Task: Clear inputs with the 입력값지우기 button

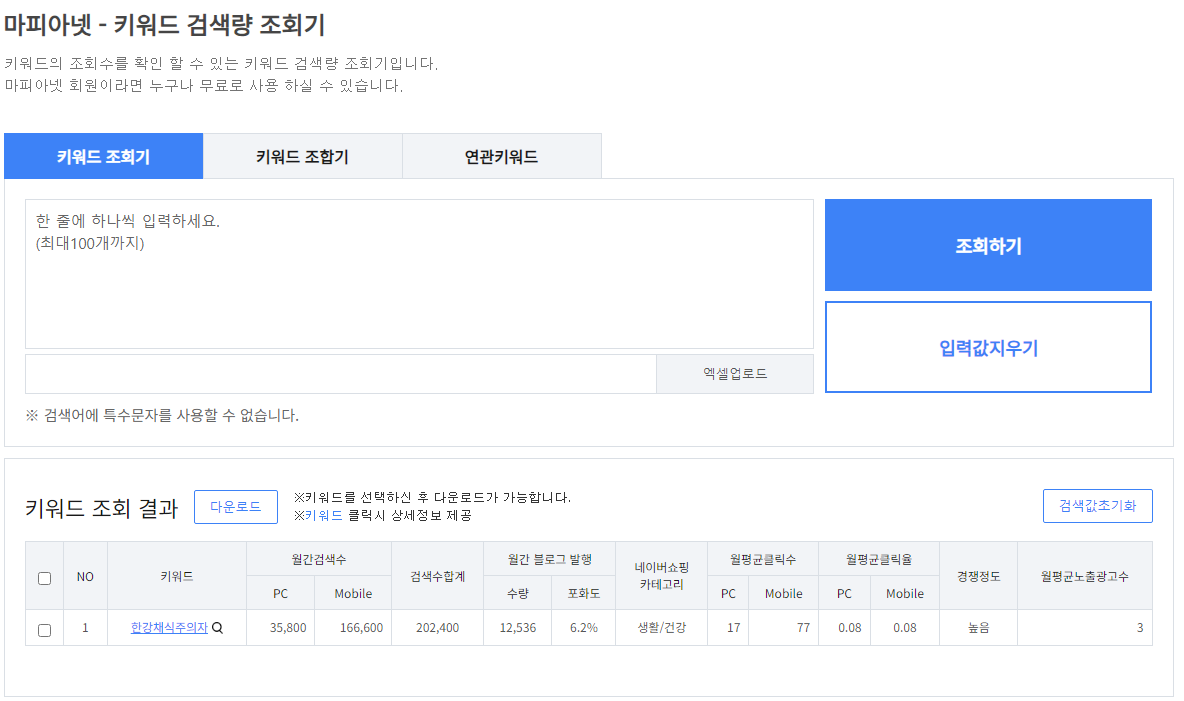Action: coord(988,347)
